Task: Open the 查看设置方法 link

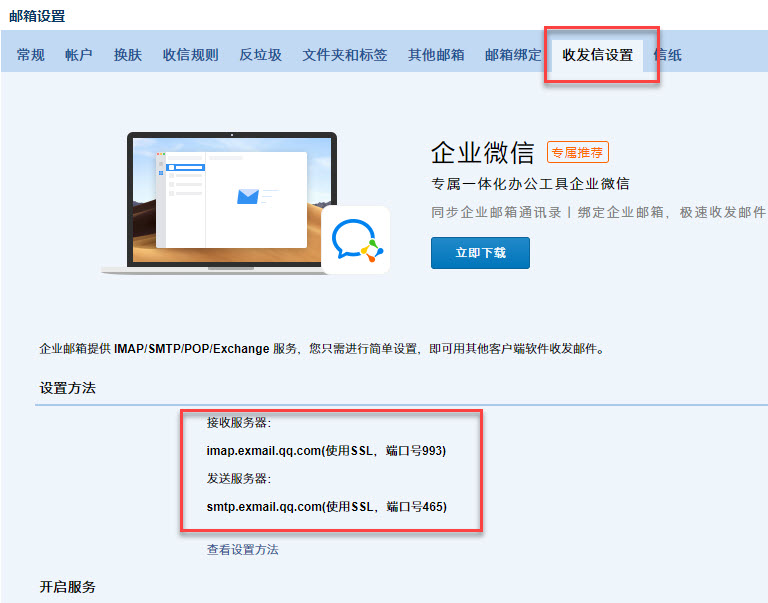Action: pyautogui.click(x=243, y=549)
